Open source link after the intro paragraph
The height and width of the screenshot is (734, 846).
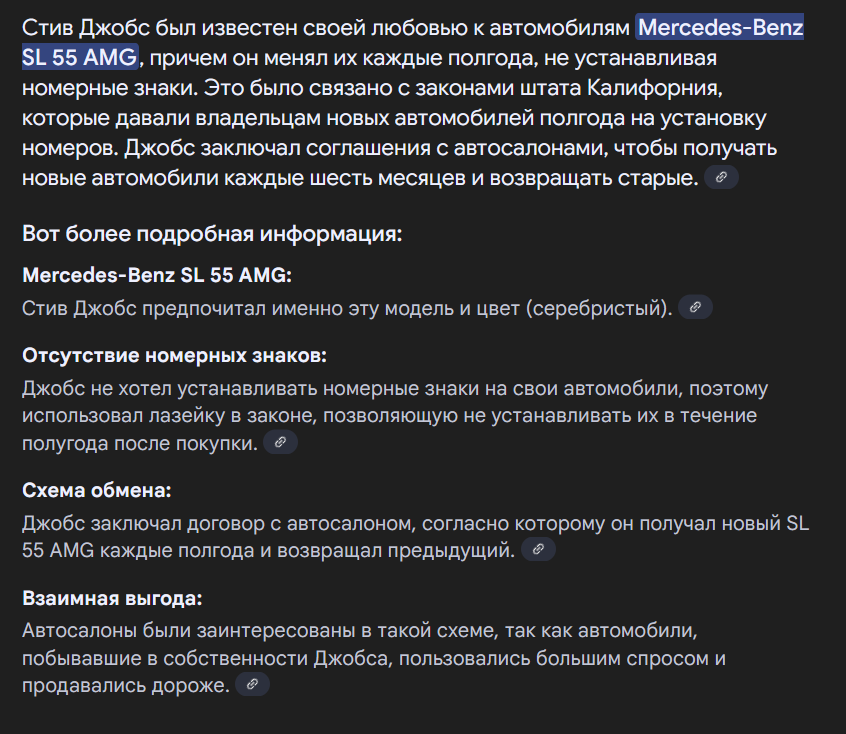tap(721, 177)
